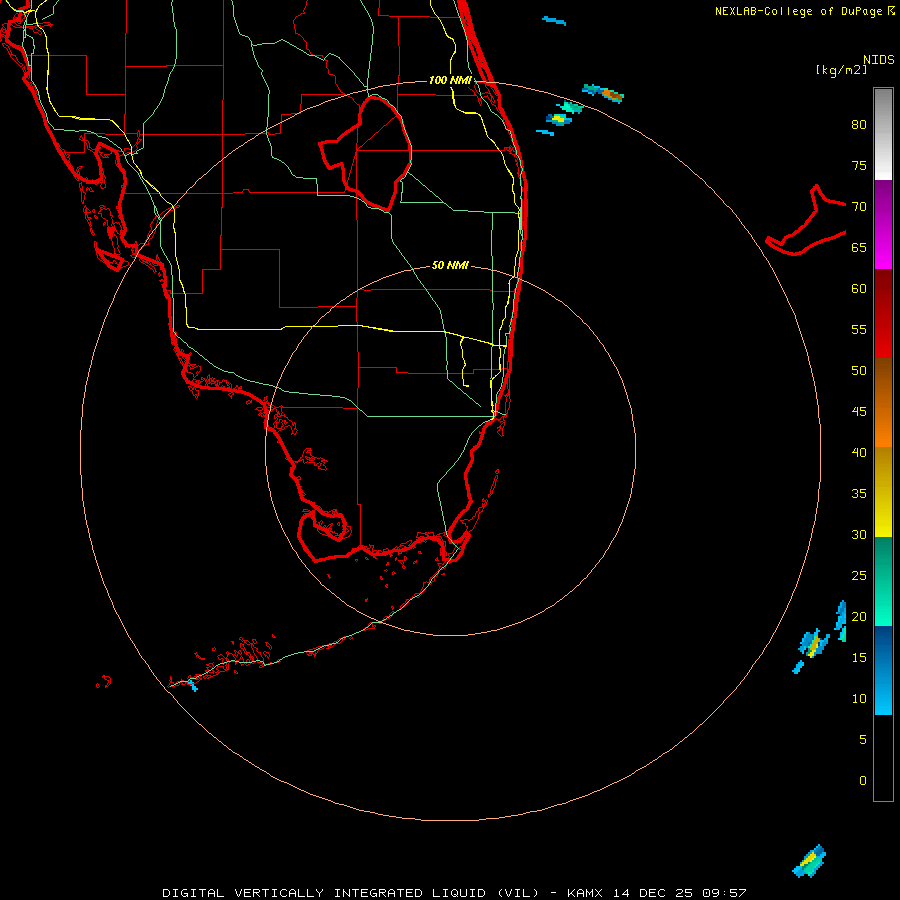Click the 55 value on color scale
The image size is (900, 900).
859,329
